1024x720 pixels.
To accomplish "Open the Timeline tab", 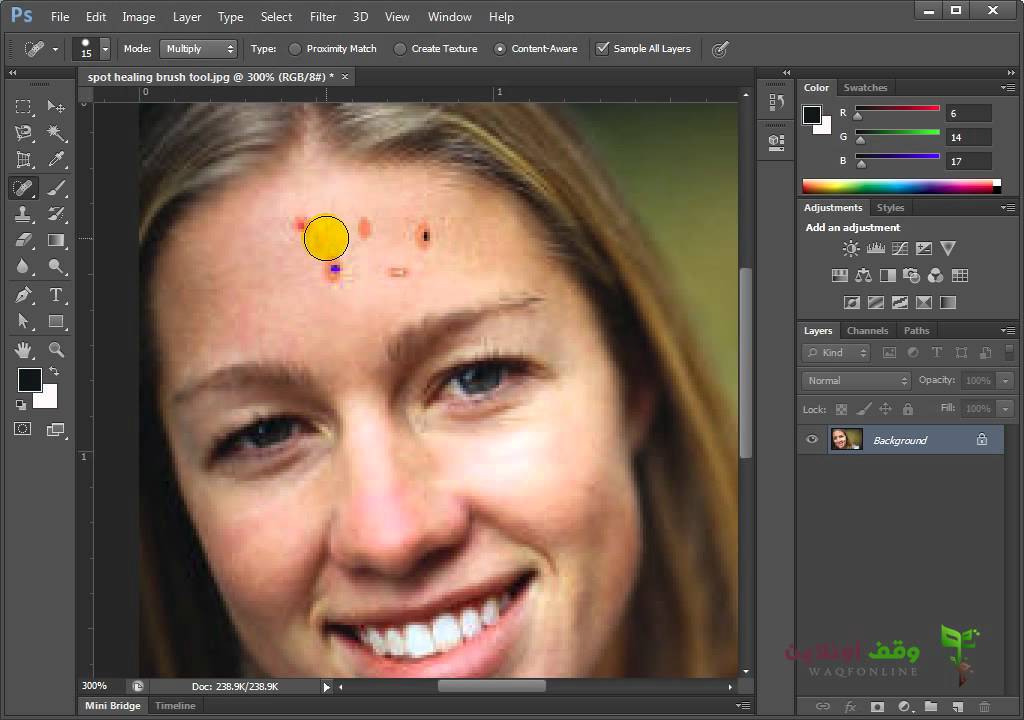I will coord(175,706).
